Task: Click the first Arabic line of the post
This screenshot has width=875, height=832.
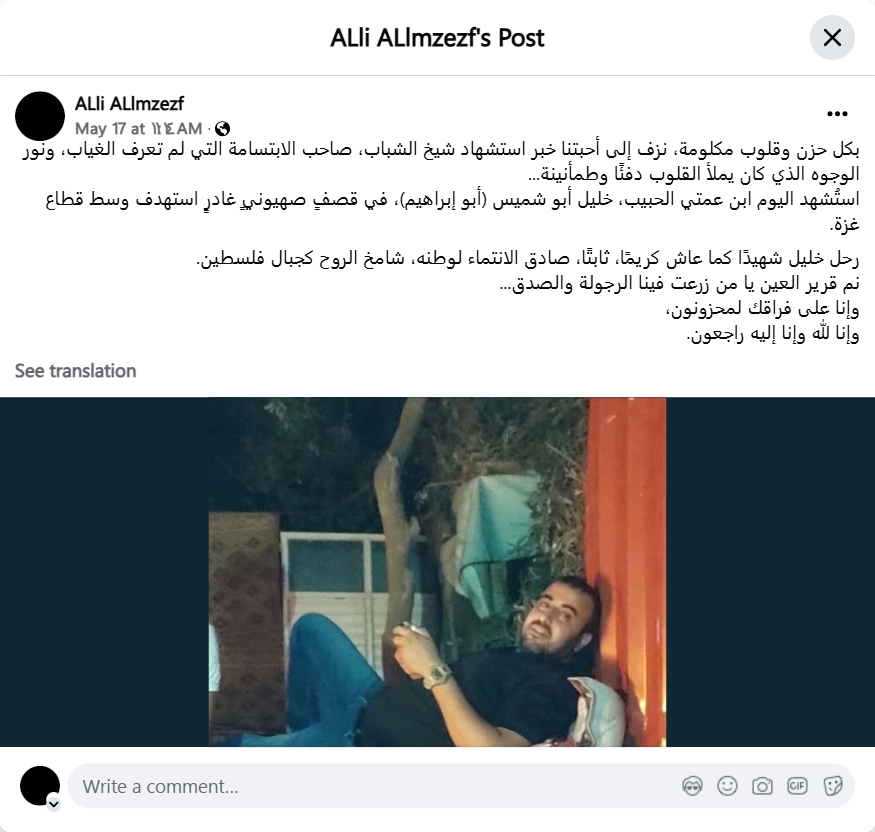Action: [441, 150]
